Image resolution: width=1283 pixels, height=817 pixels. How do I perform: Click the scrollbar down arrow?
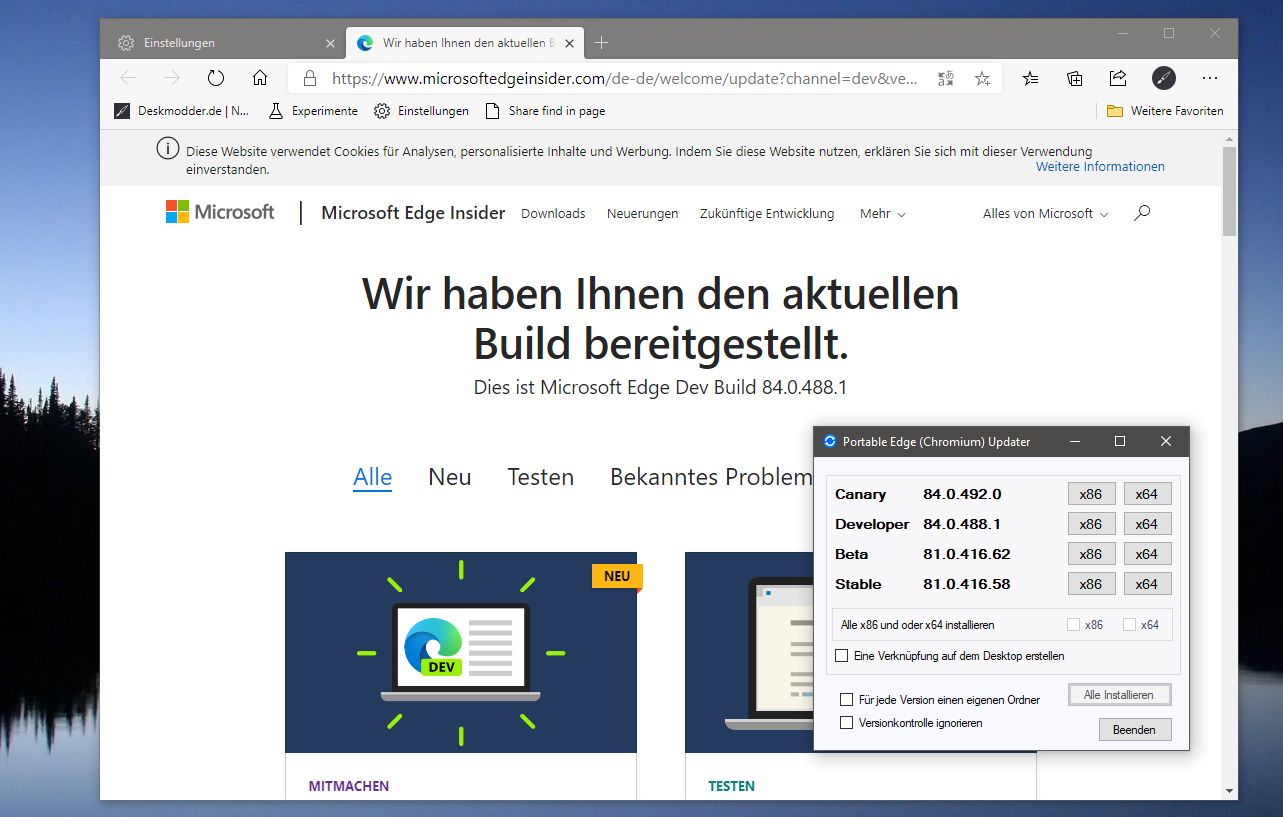point(1229,791)
